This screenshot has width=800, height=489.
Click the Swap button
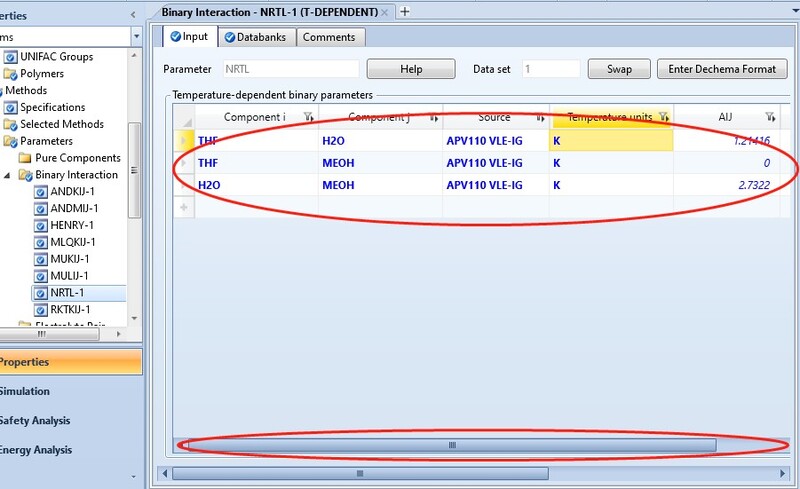[619, 69]
